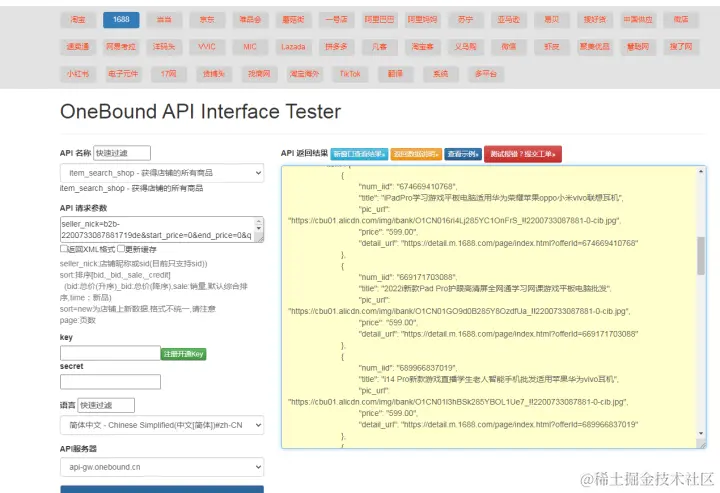Expand the item_search_shop API dropdown
720x493 pixels.
tap(162, 173)
